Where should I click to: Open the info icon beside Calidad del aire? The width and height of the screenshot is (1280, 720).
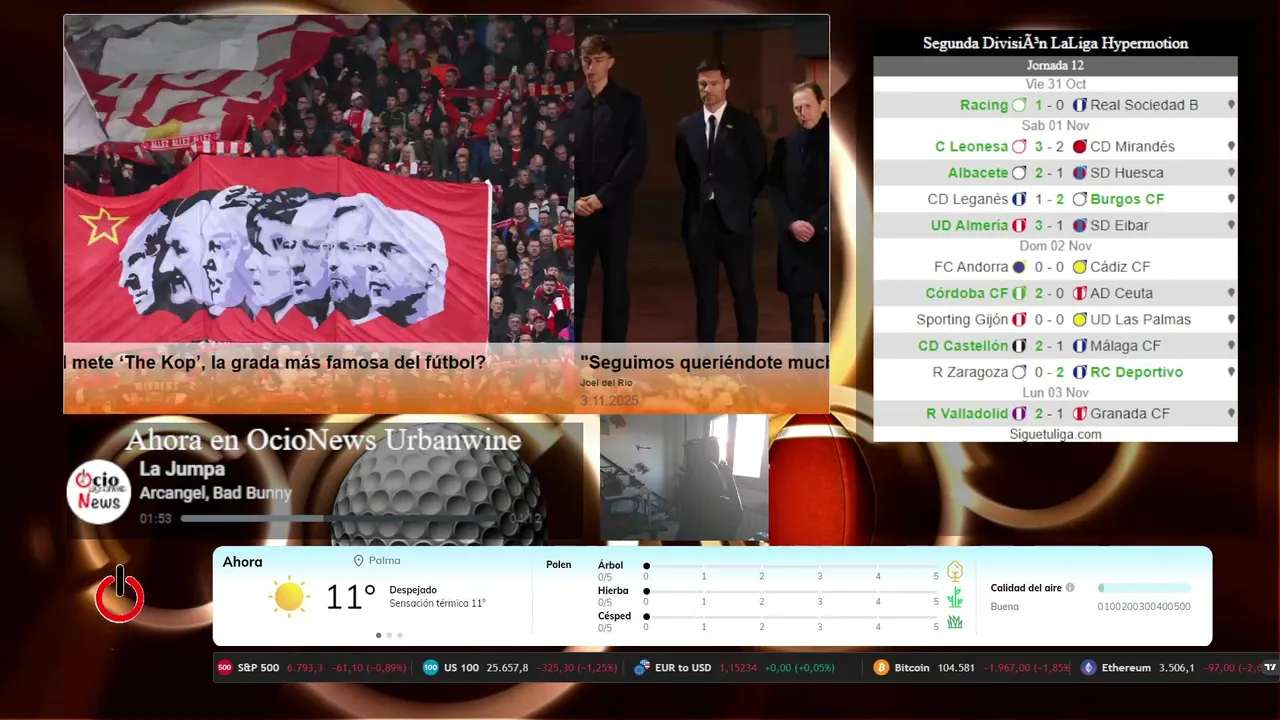point(1070,588)
